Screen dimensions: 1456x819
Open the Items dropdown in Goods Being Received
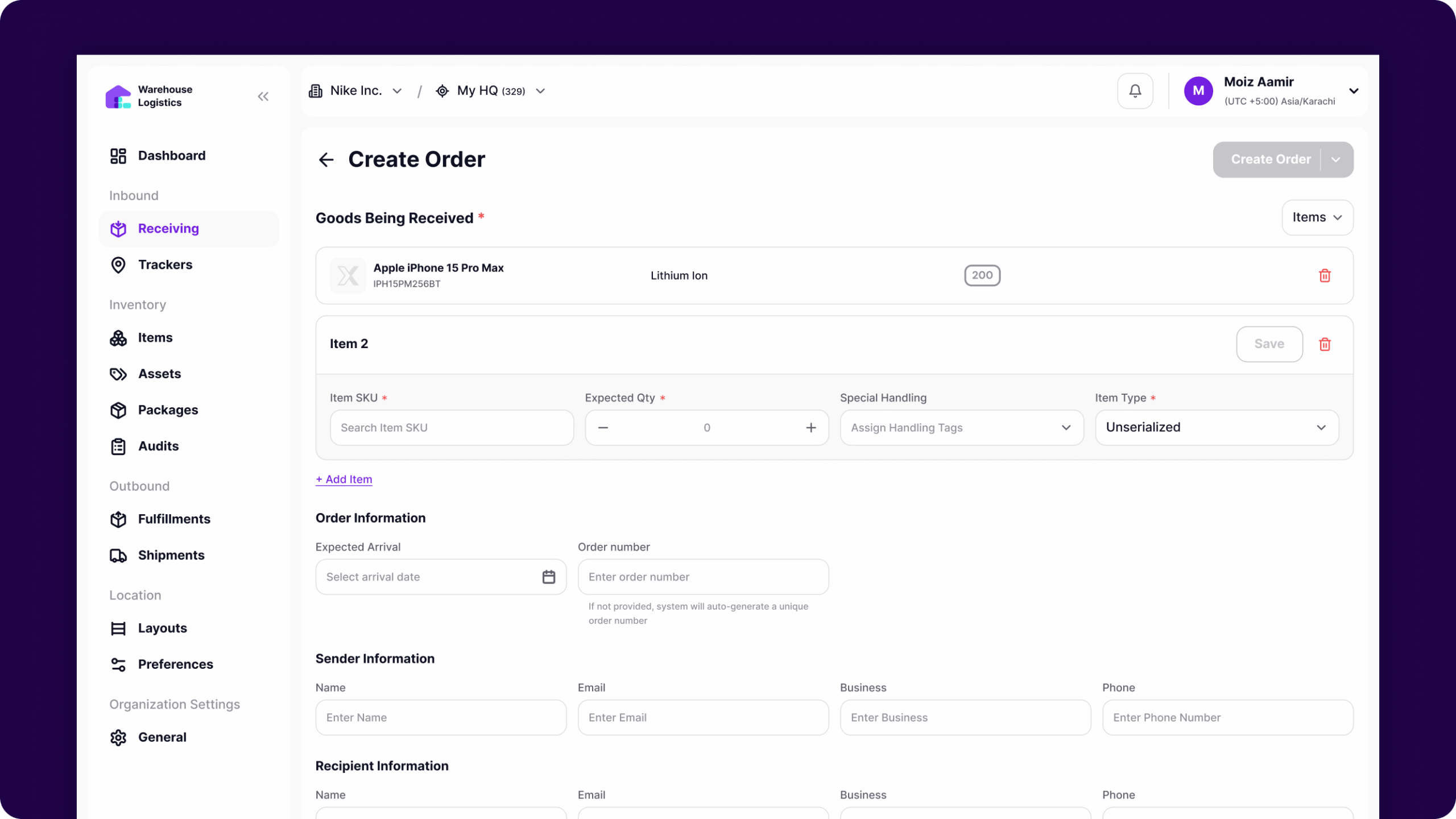[1317, 217]
